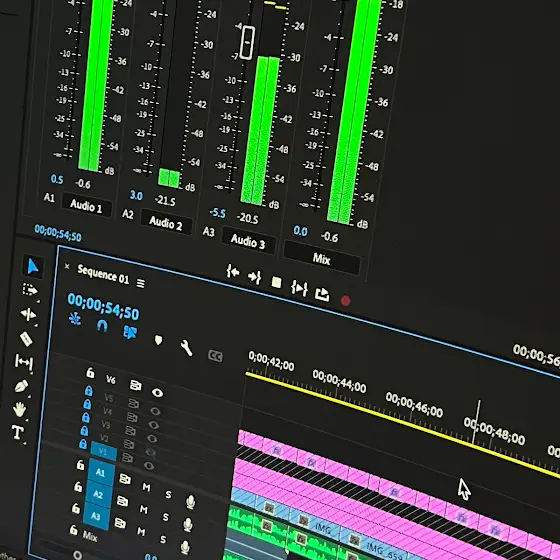Toggle sync lock on track V6
This screenshot has height=560, width=560.
click(135, 385)
